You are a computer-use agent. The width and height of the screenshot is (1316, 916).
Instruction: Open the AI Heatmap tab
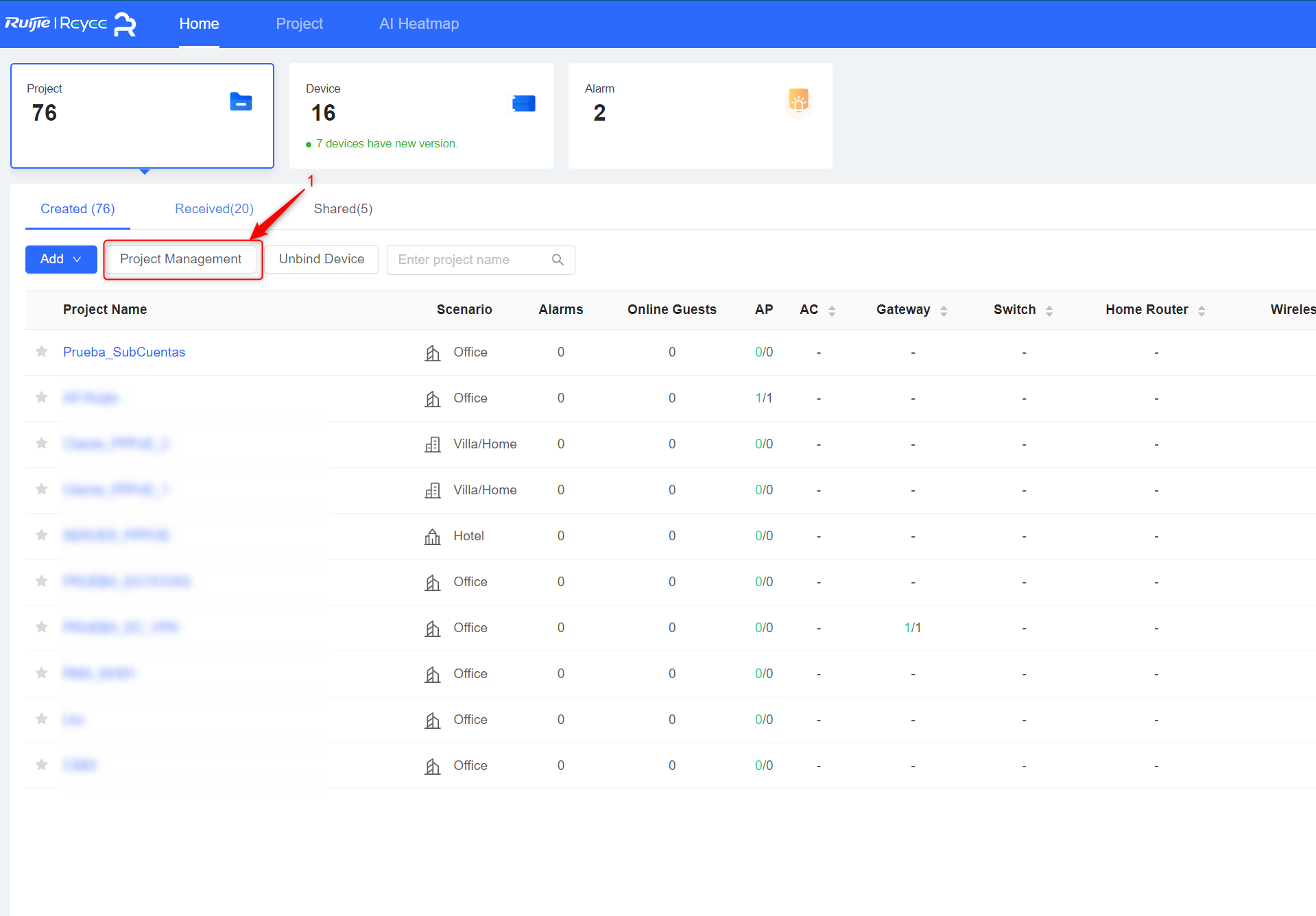pyautogui.click(x=419, y=23)
